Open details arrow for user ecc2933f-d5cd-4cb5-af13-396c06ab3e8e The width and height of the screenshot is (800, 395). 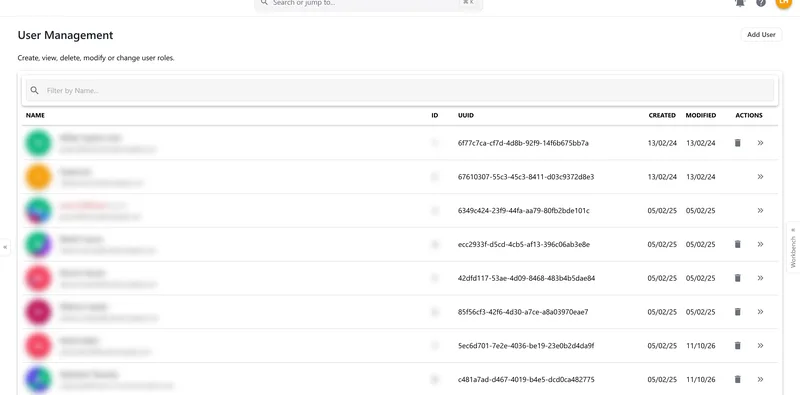click(x=760, y=244)
